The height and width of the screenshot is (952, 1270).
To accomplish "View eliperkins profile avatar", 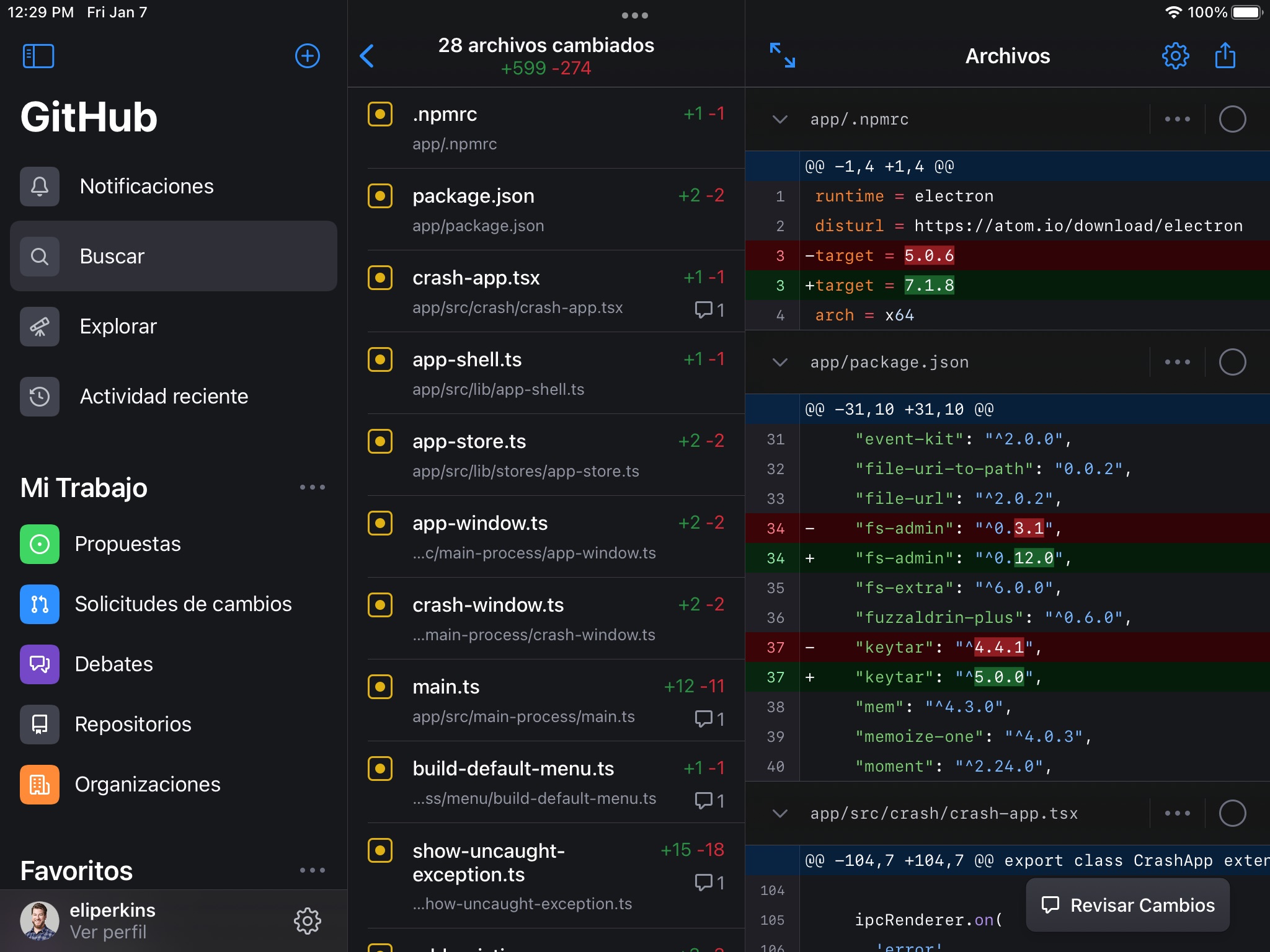I will click(x=40, y=921).
